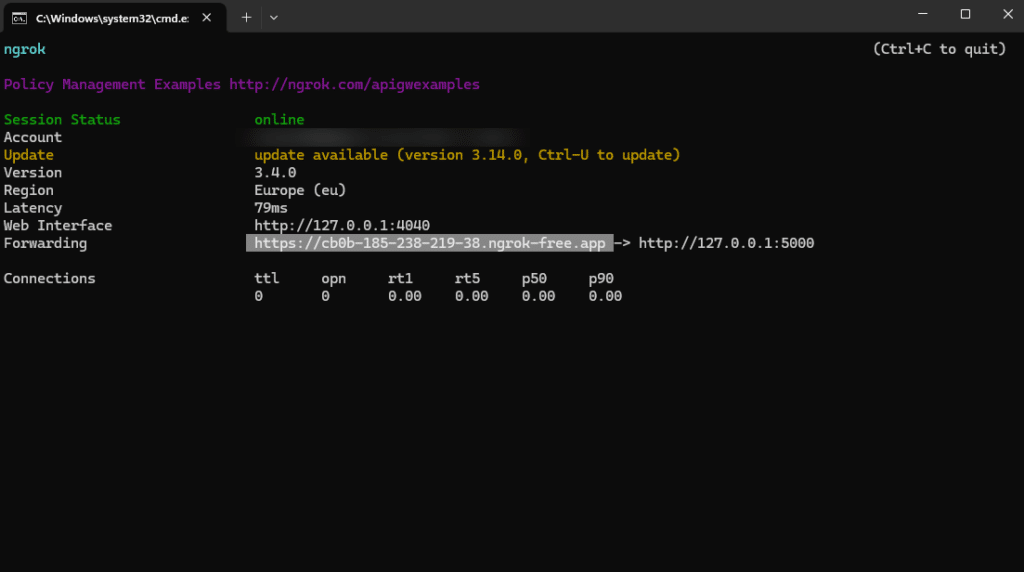
Task: Click highlighted ngrok-free.app forwarding URL
Action: tap(430, 243)
